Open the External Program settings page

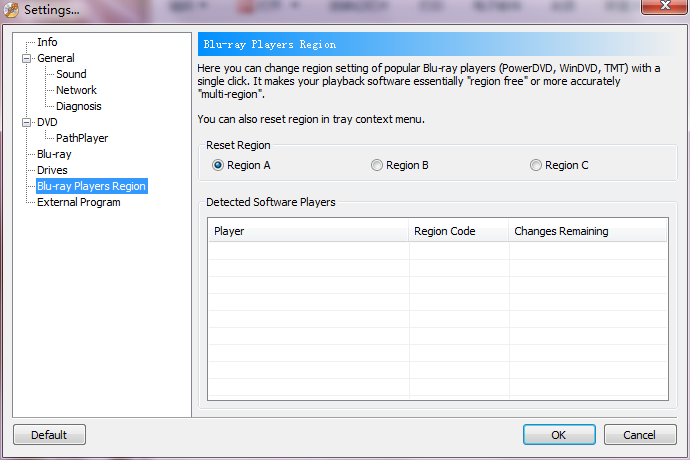tap(79, 202)
